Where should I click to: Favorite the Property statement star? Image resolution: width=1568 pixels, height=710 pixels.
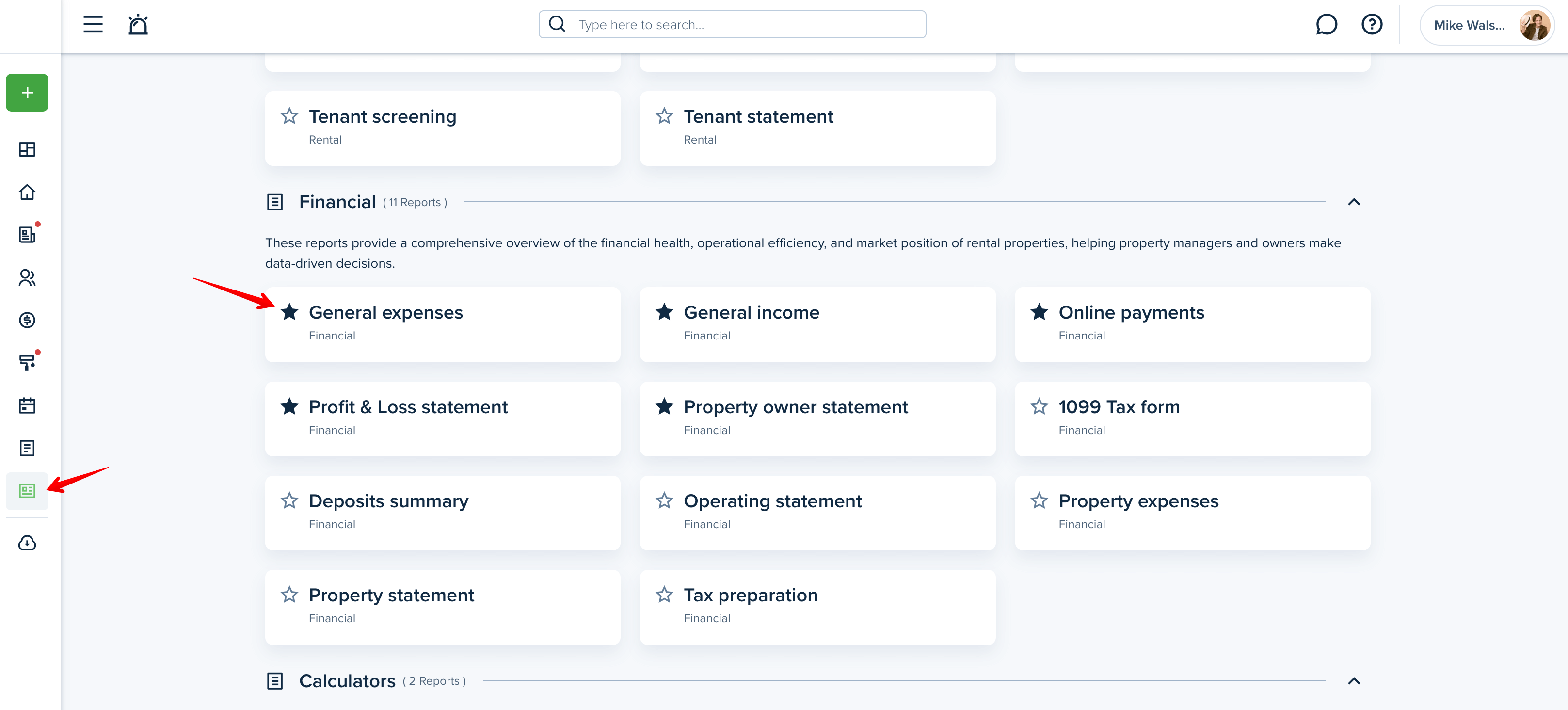point(290,594)
